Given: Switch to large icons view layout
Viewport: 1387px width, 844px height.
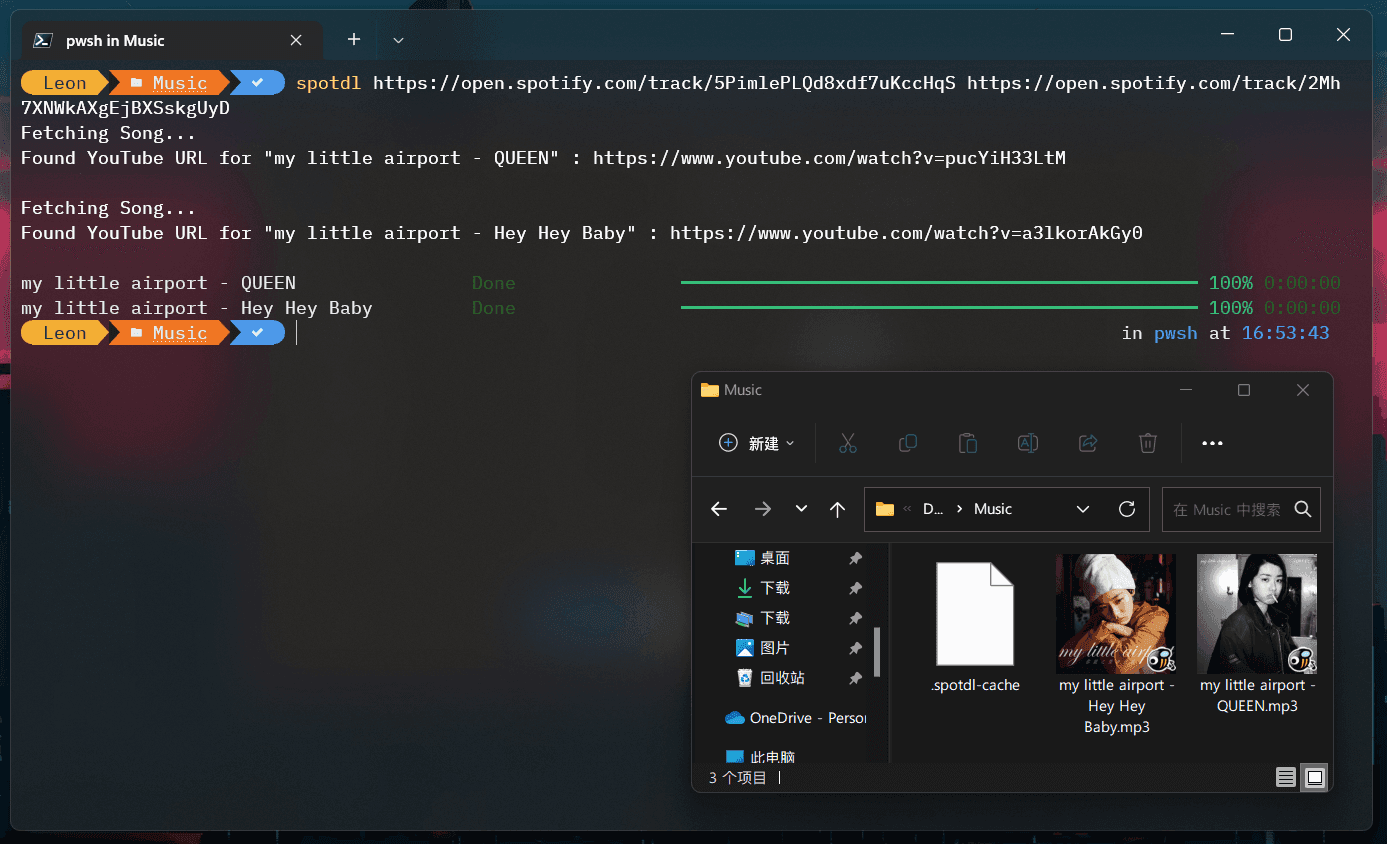Looking at the screenshot, I should pyautogui.click(x=1315, y=777).
